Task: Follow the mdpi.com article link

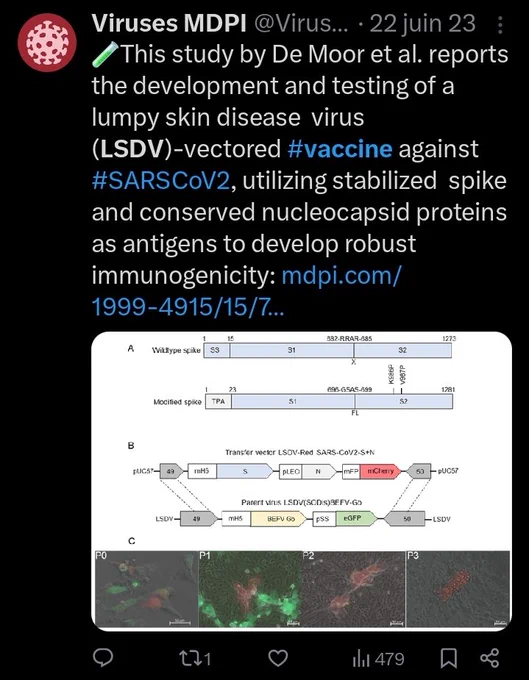Action: [x=247, y=291]
